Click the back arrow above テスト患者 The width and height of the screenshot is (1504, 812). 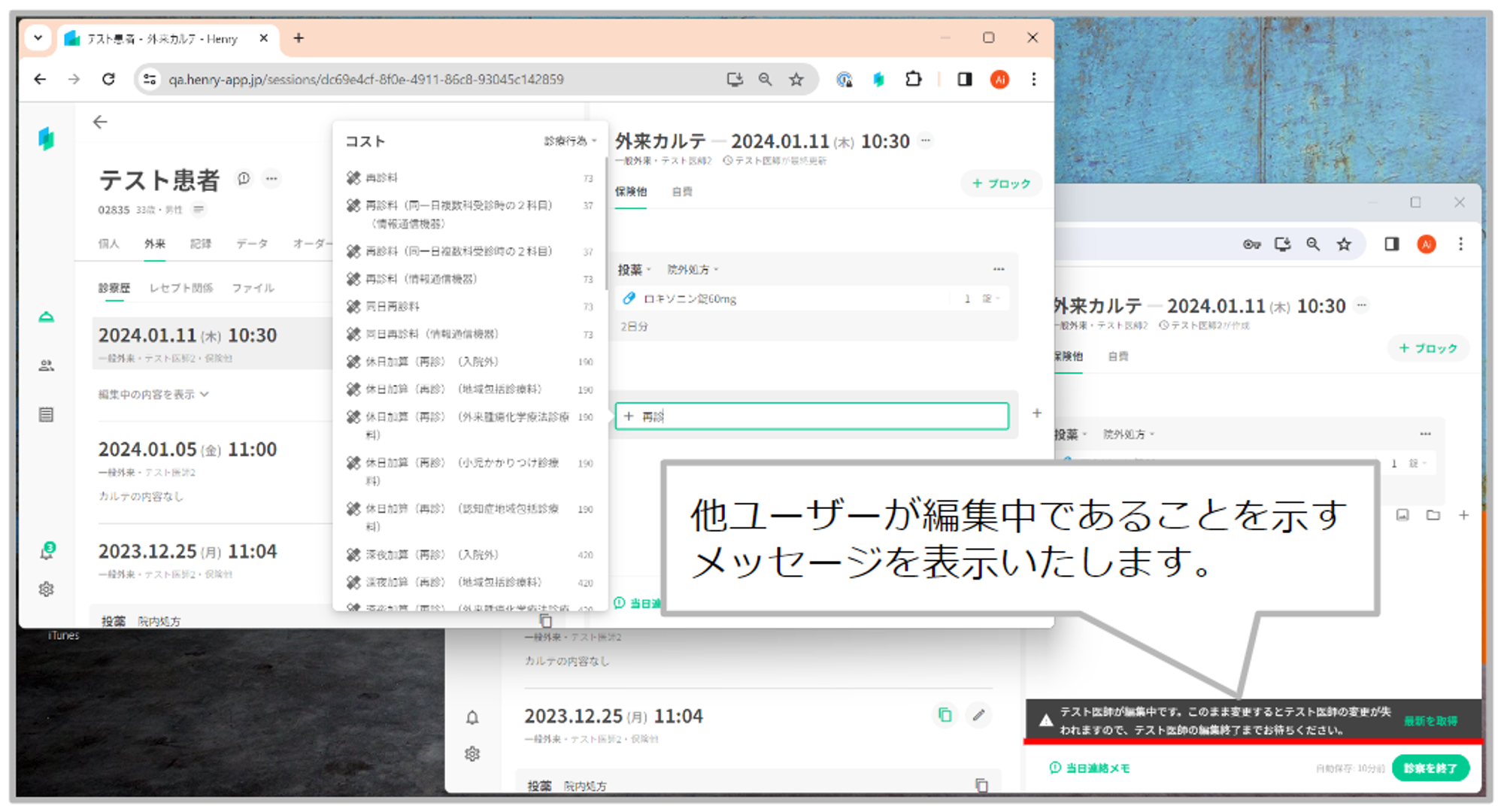(100, 122)
